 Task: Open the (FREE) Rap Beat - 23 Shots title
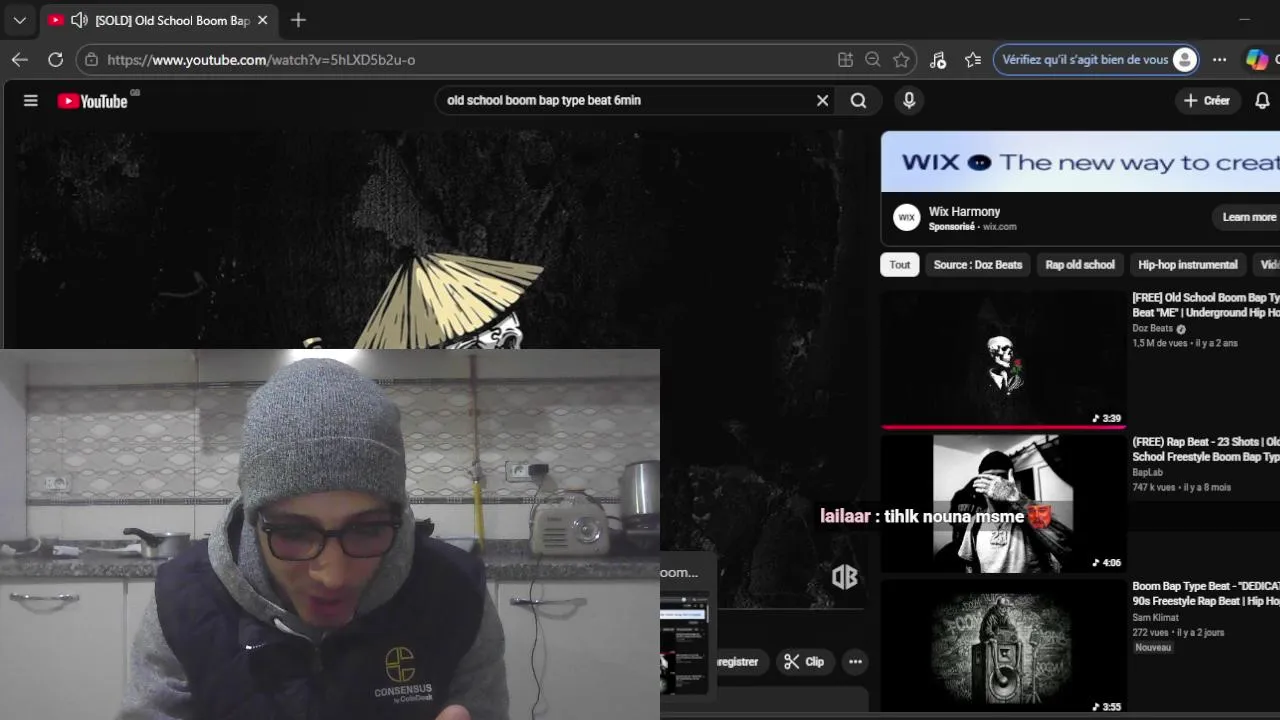(x=1206, y=449)
